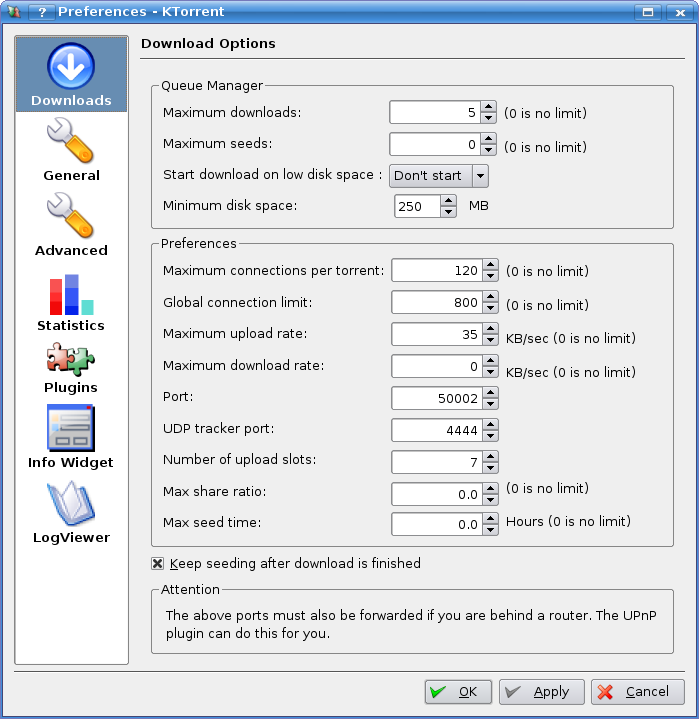Image resolution: width=699 pixels, height=719 pixels.
Task: Select the Advanced settings icon
Action: pyautogui.click(x=71, y=217)
